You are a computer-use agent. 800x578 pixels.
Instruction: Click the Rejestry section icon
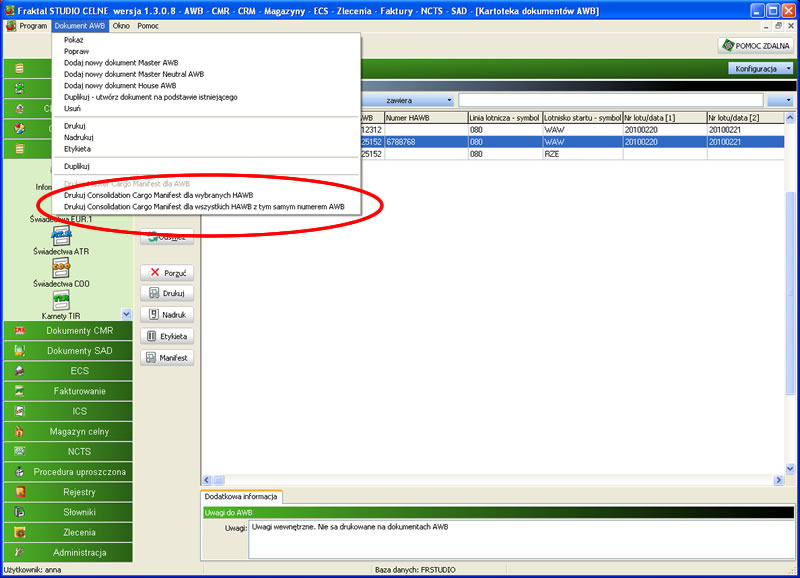tap(19, 492)
